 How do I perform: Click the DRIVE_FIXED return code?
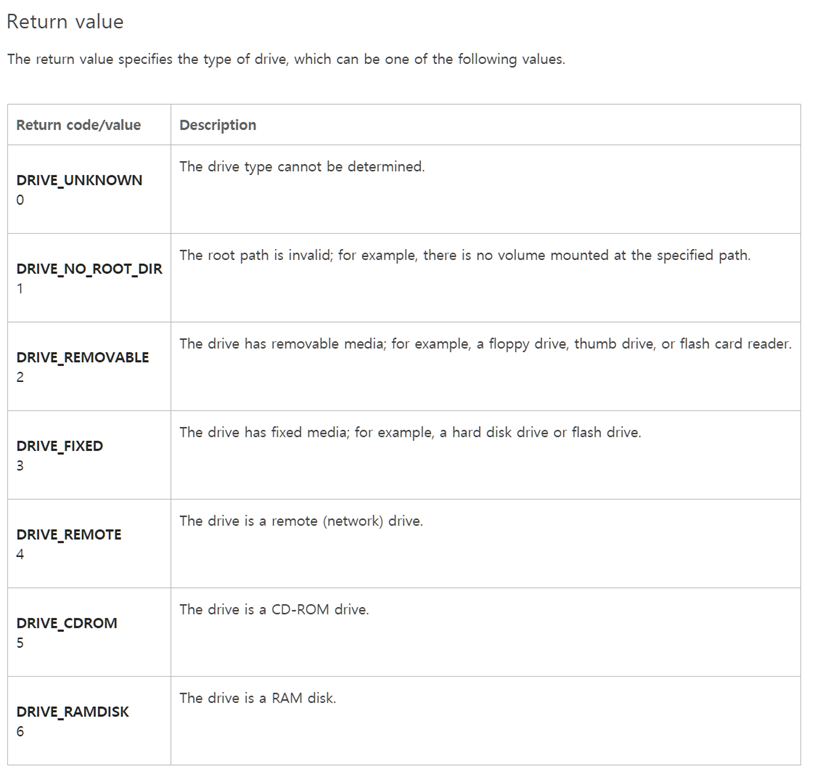(60, 446)
